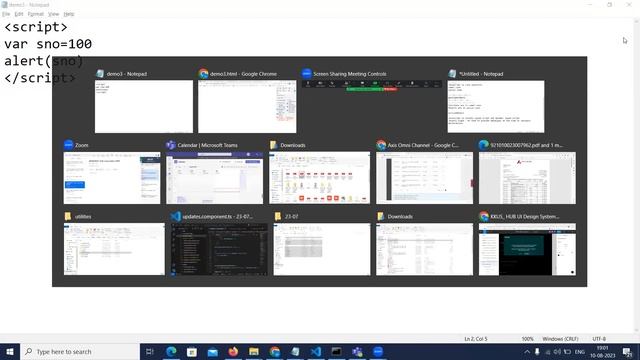Open the Notepad Format menu
This screenshot has height=360, width=640.
pyautogui.click(x=36, y=14)
